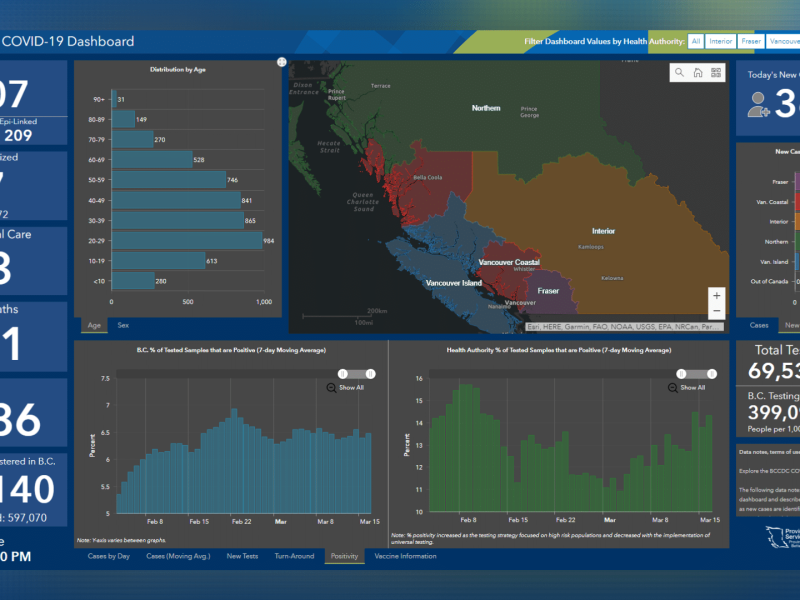800x600 pixels.
Task: Open the Vaccine Information tab
Action: (405, 555)
